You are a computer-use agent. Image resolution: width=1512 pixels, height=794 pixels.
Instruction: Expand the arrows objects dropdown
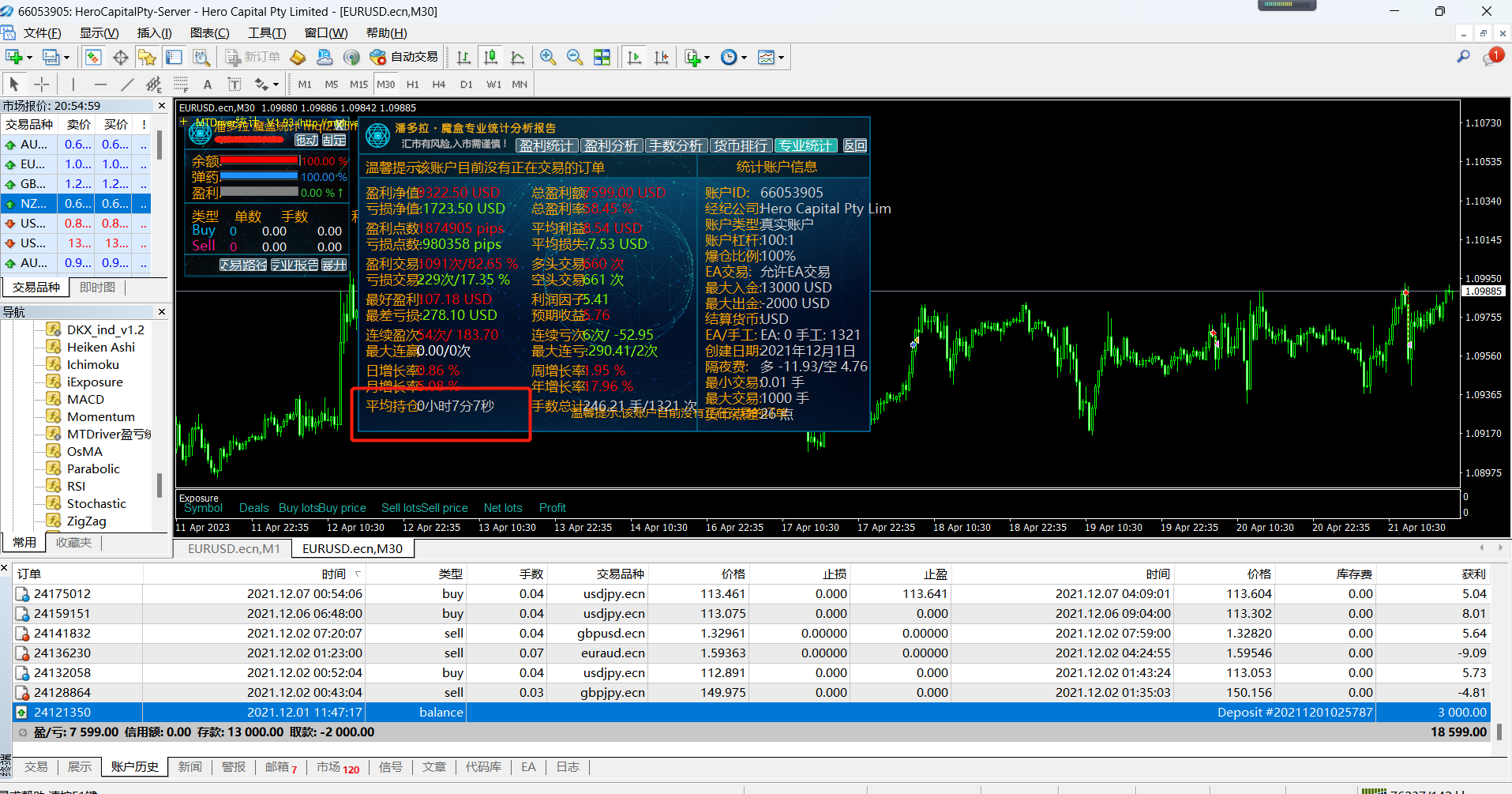tap(276, 84)
